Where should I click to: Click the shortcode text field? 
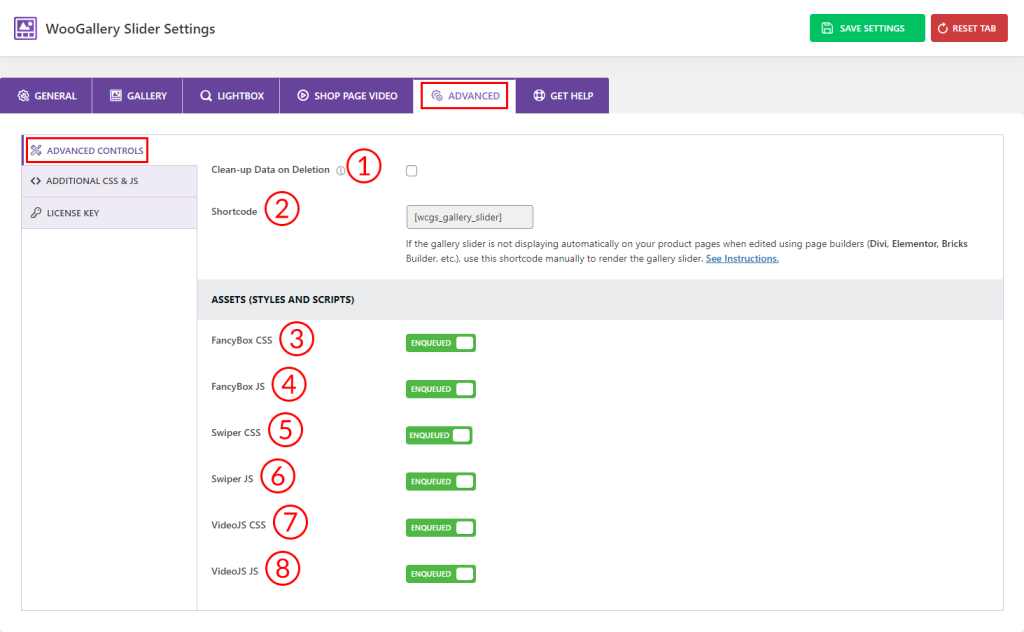click(x=470, y=217)
